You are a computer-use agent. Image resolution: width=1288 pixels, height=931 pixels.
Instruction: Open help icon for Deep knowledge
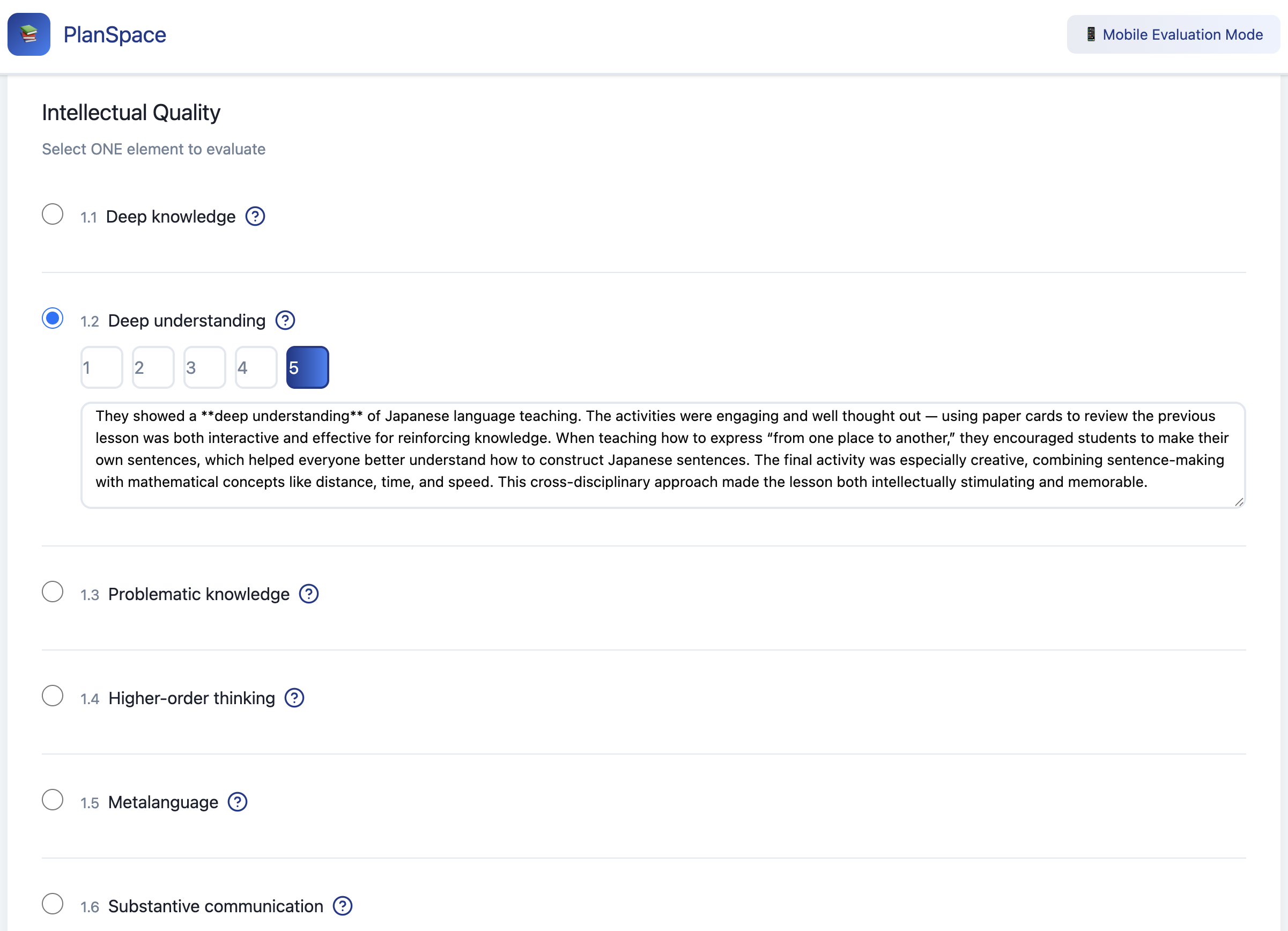pyautogui.click(x=255, y=217)
